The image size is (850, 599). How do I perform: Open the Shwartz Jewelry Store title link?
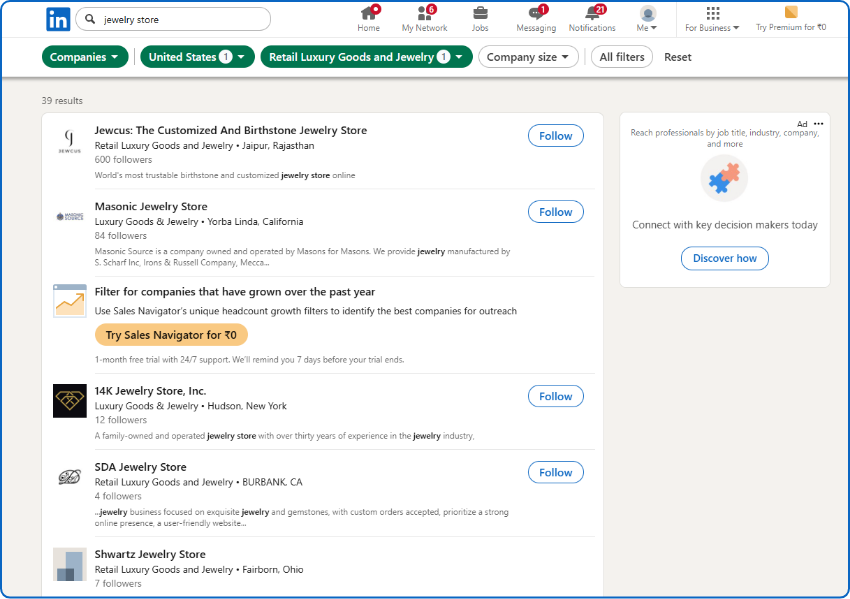[x=150, y=555]
